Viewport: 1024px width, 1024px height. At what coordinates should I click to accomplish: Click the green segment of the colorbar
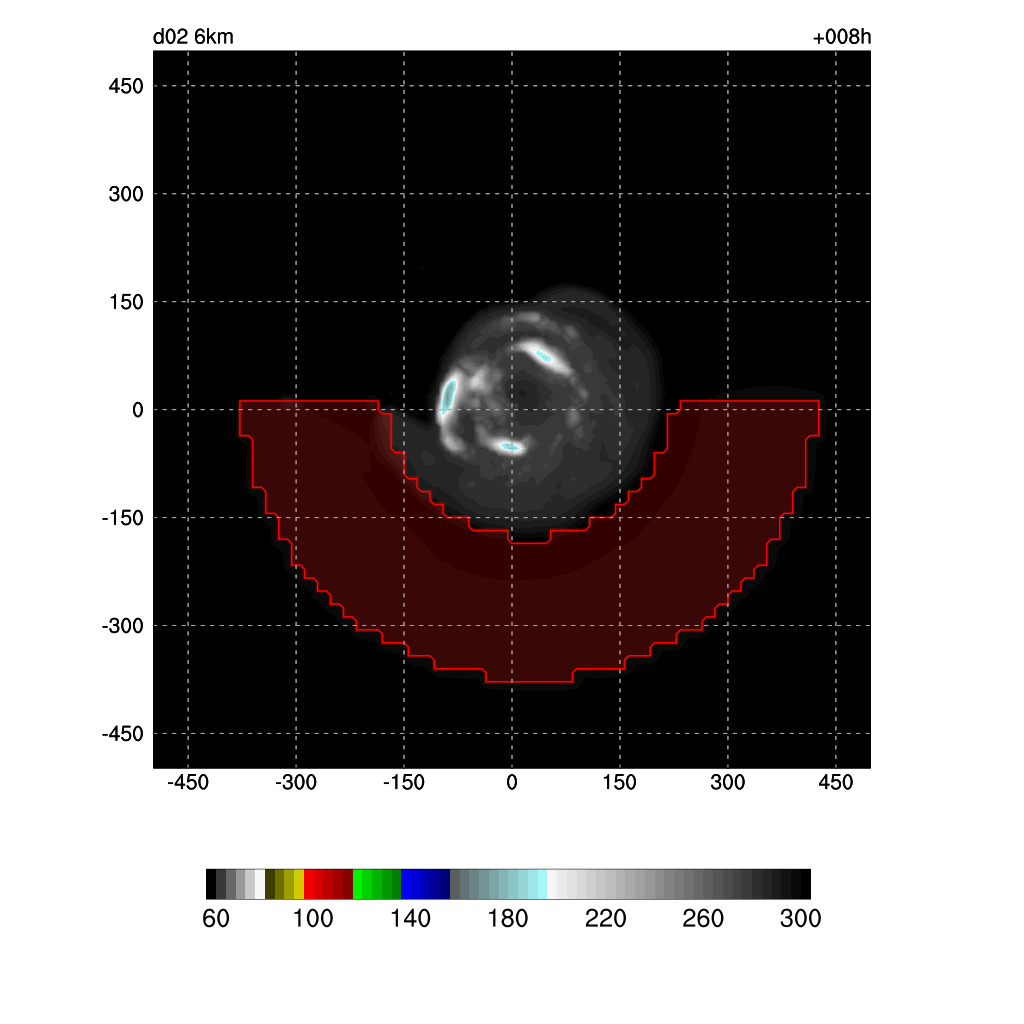coord(377,884)
